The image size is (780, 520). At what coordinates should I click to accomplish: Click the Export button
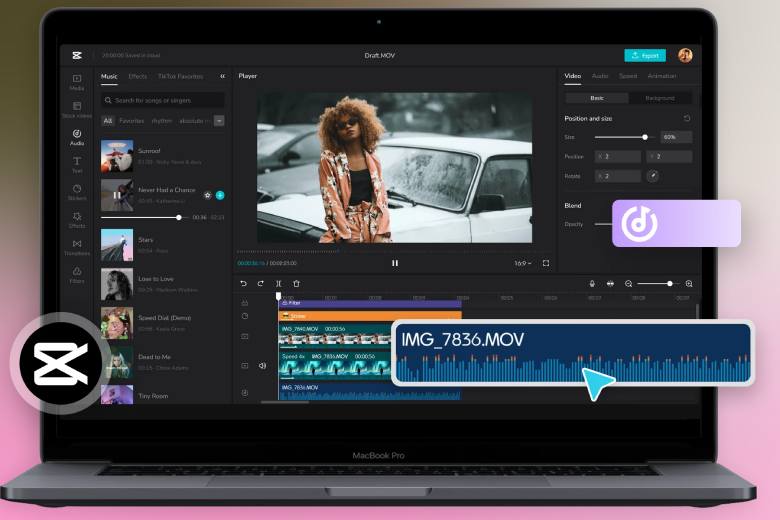pos(645,56)
